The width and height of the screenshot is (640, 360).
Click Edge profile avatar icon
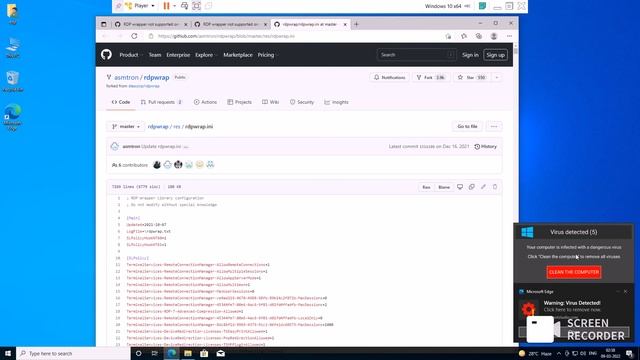[x=494, y=36]
